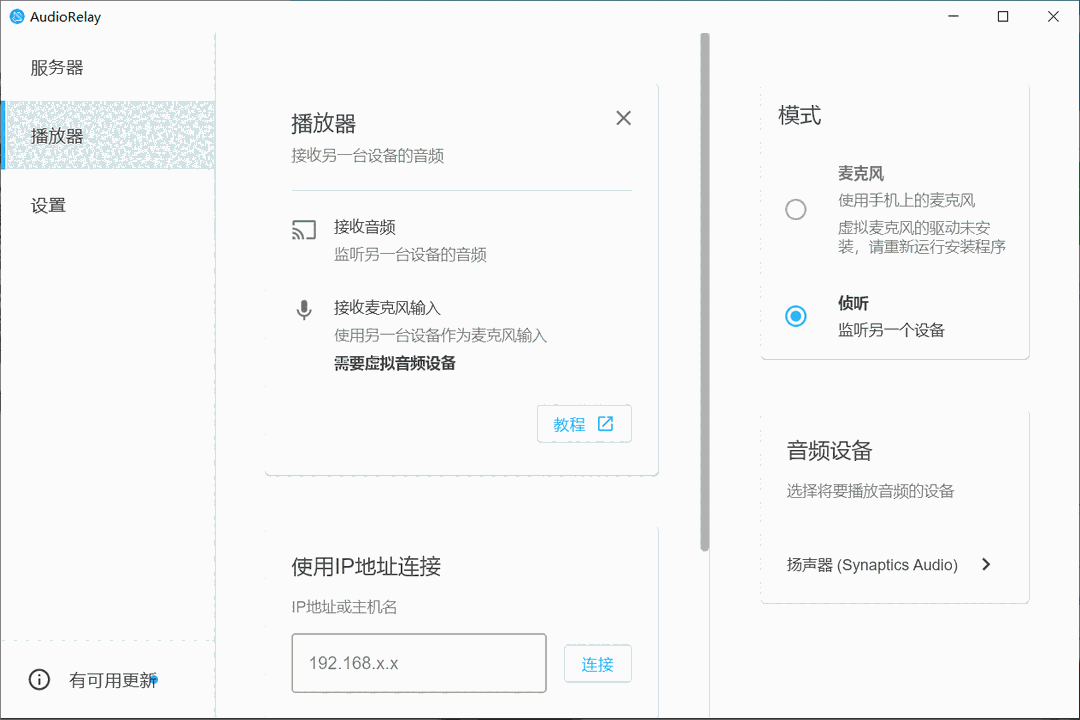Image resolution: width=1080 pixels, height=720 pixels.
Task: Click the chevron arrow beside 扬声器
Action: point(986,564)
